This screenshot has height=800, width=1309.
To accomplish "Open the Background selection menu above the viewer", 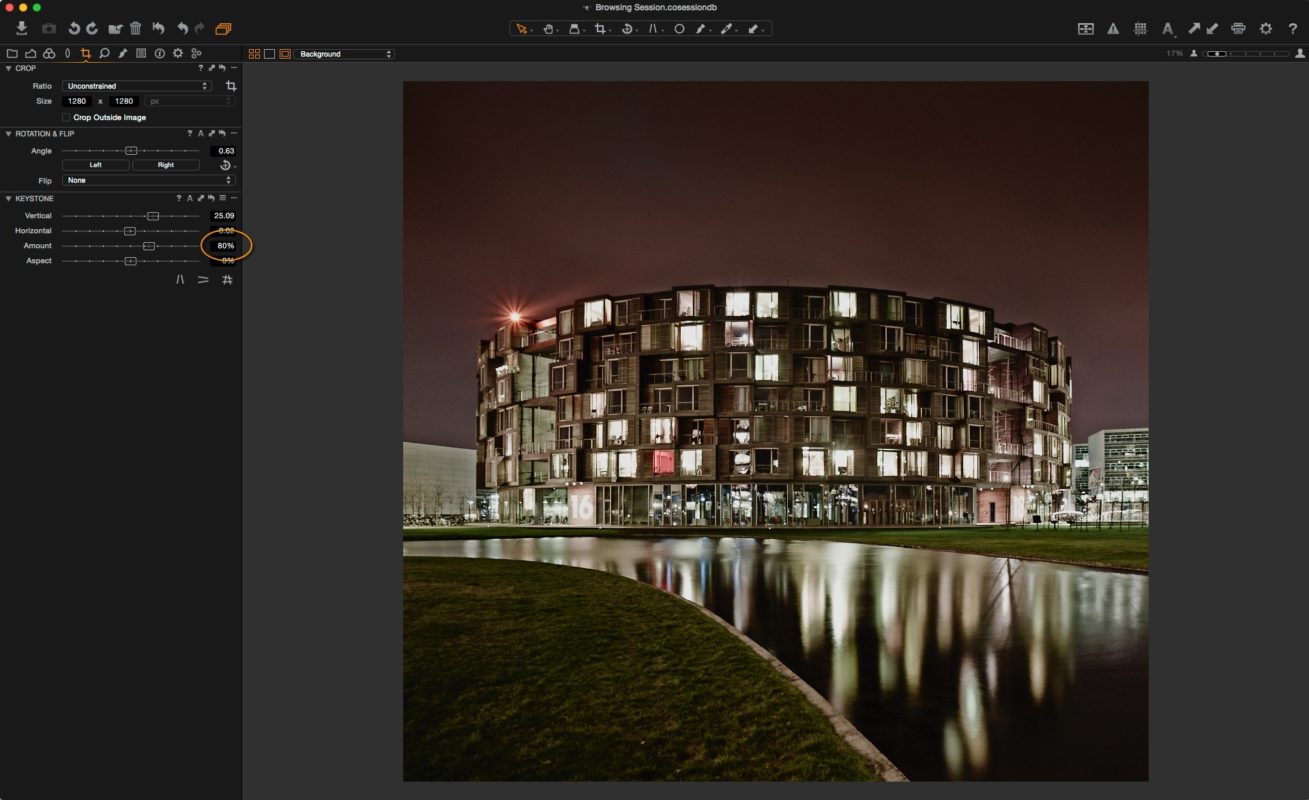I will click(x=345, y=54).
